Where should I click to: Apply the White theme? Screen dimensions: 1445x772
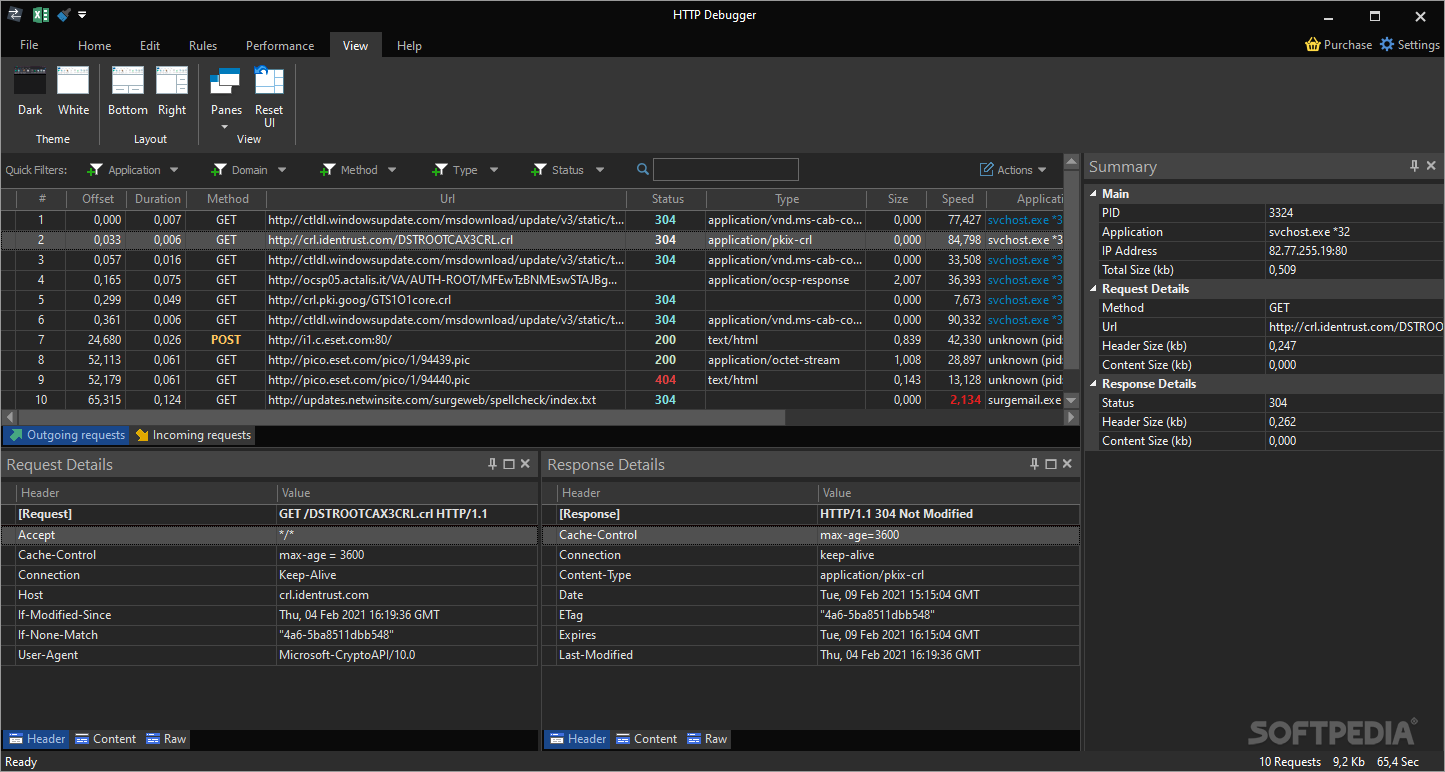[73, 92]
